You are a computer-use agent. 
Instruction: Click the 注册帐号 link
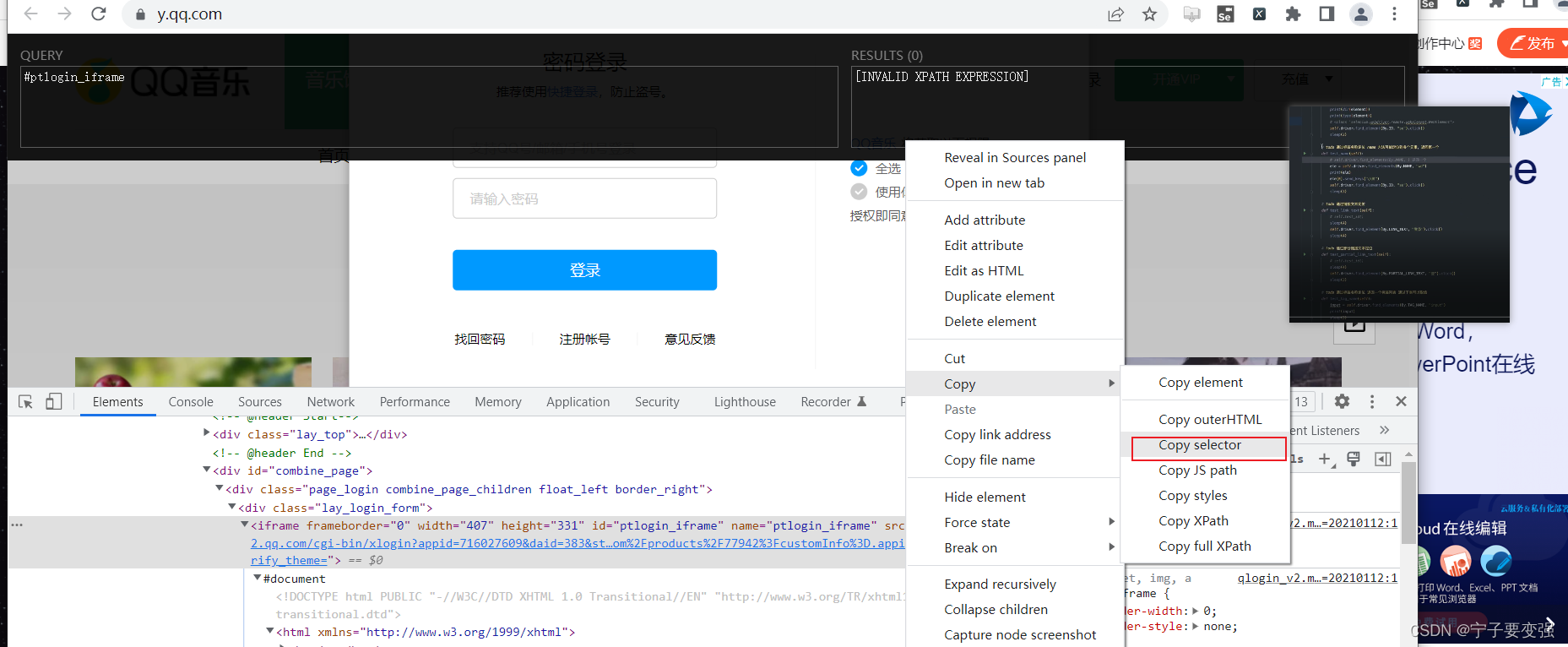pos(584,339)
